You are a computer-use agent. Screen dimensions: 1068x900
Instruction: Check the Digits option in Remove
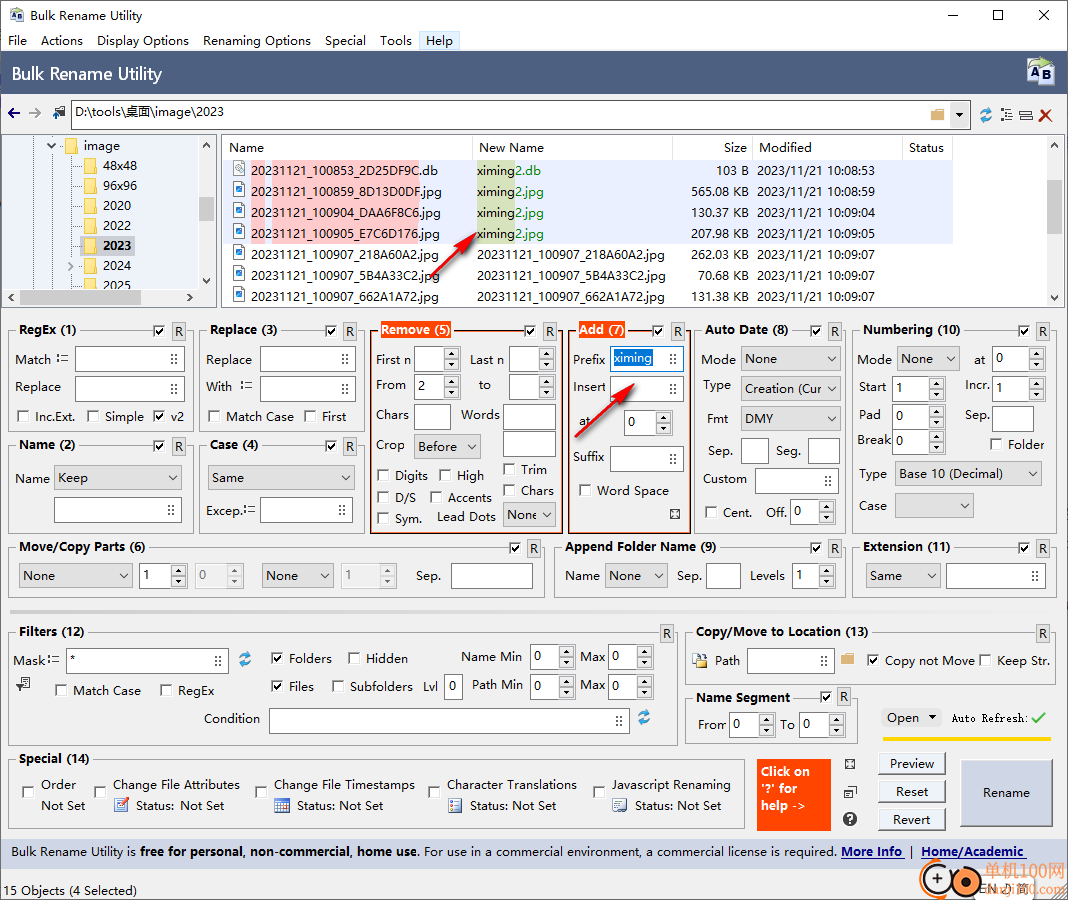pyautogui.click(x=383, y=476)
